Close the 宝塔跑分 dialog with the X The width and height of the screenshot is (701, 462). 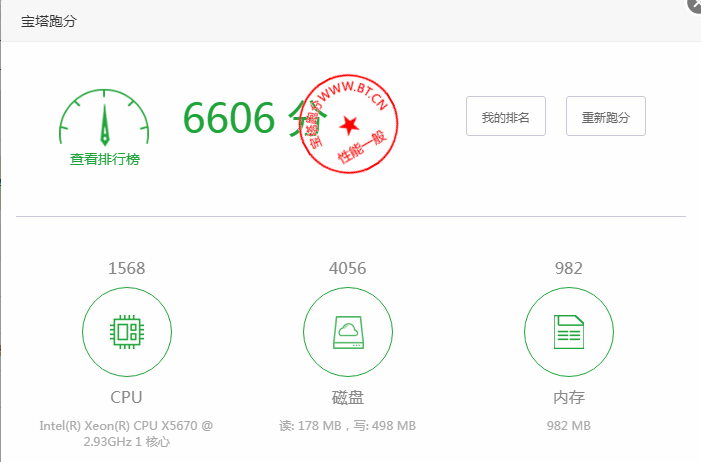pos(695,4)
